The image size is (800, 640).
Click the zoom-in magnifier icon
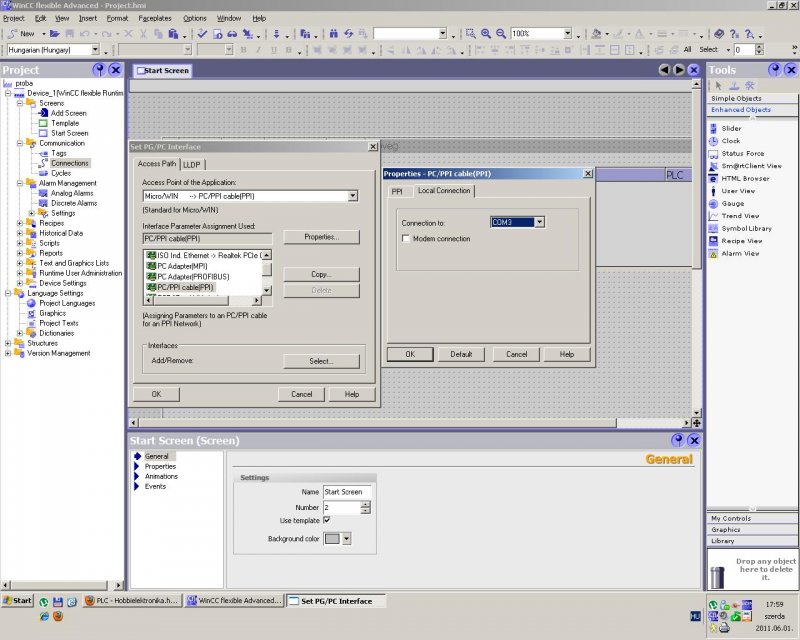point(486,34)
